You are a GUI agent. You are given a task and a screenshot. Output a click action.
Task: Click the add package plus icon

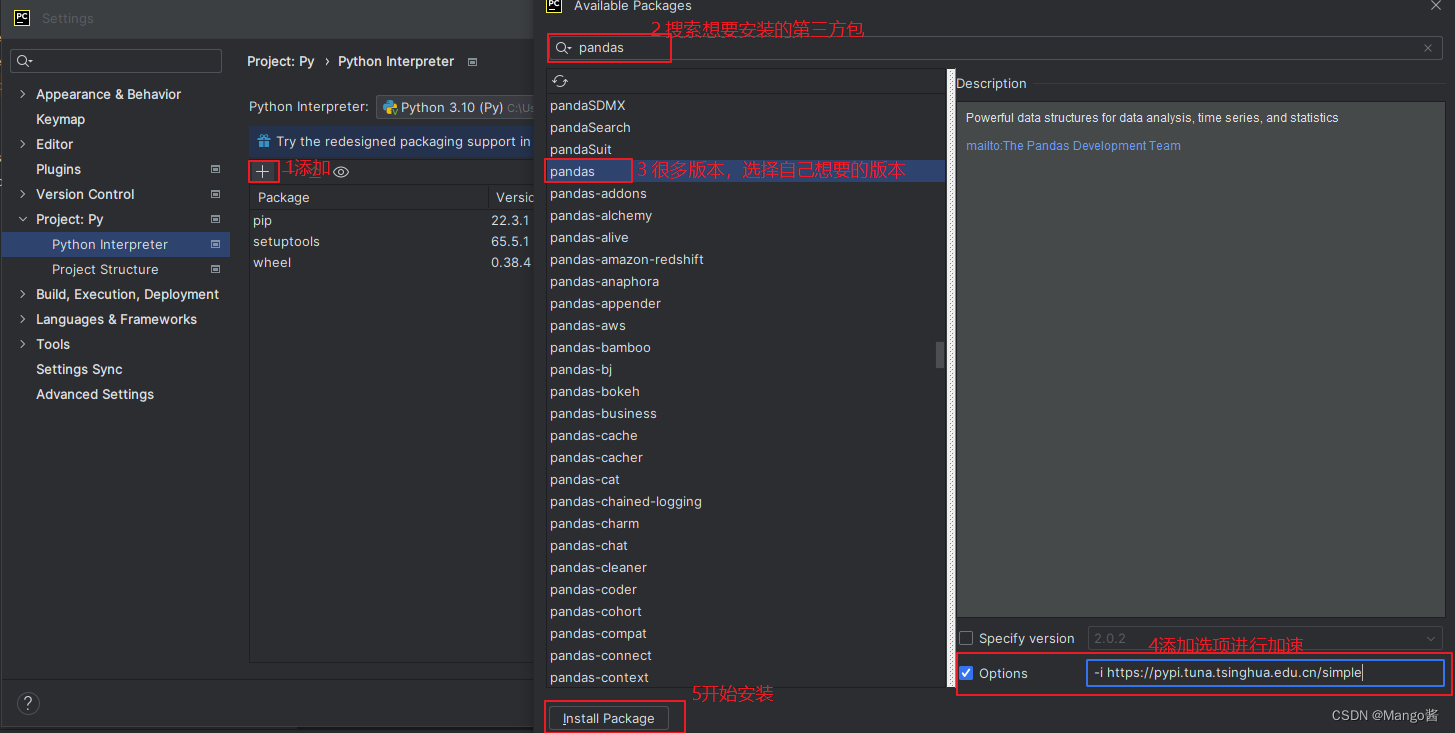point(263,172)
